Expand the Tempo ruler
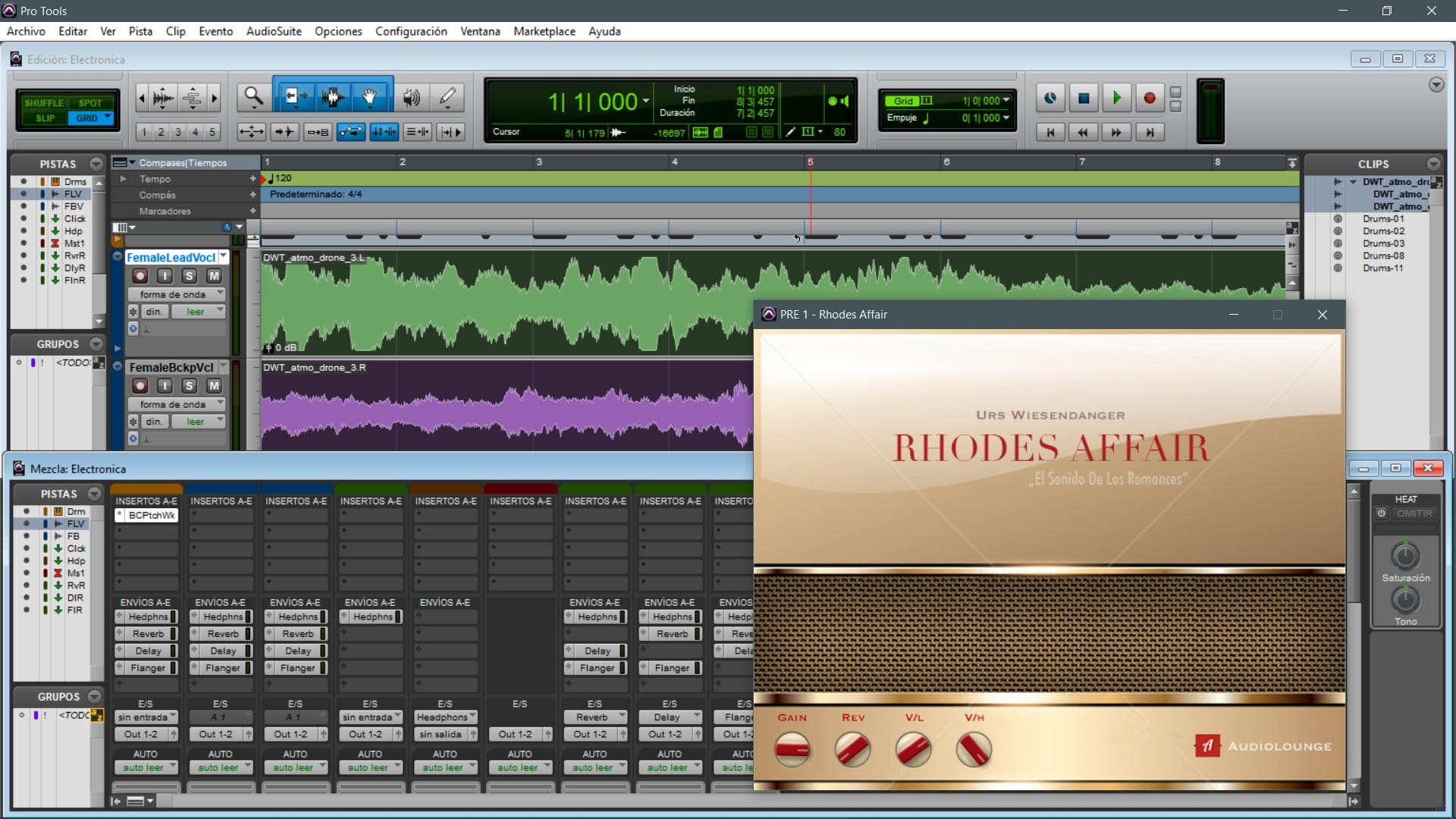 click(x=123, y=179)
